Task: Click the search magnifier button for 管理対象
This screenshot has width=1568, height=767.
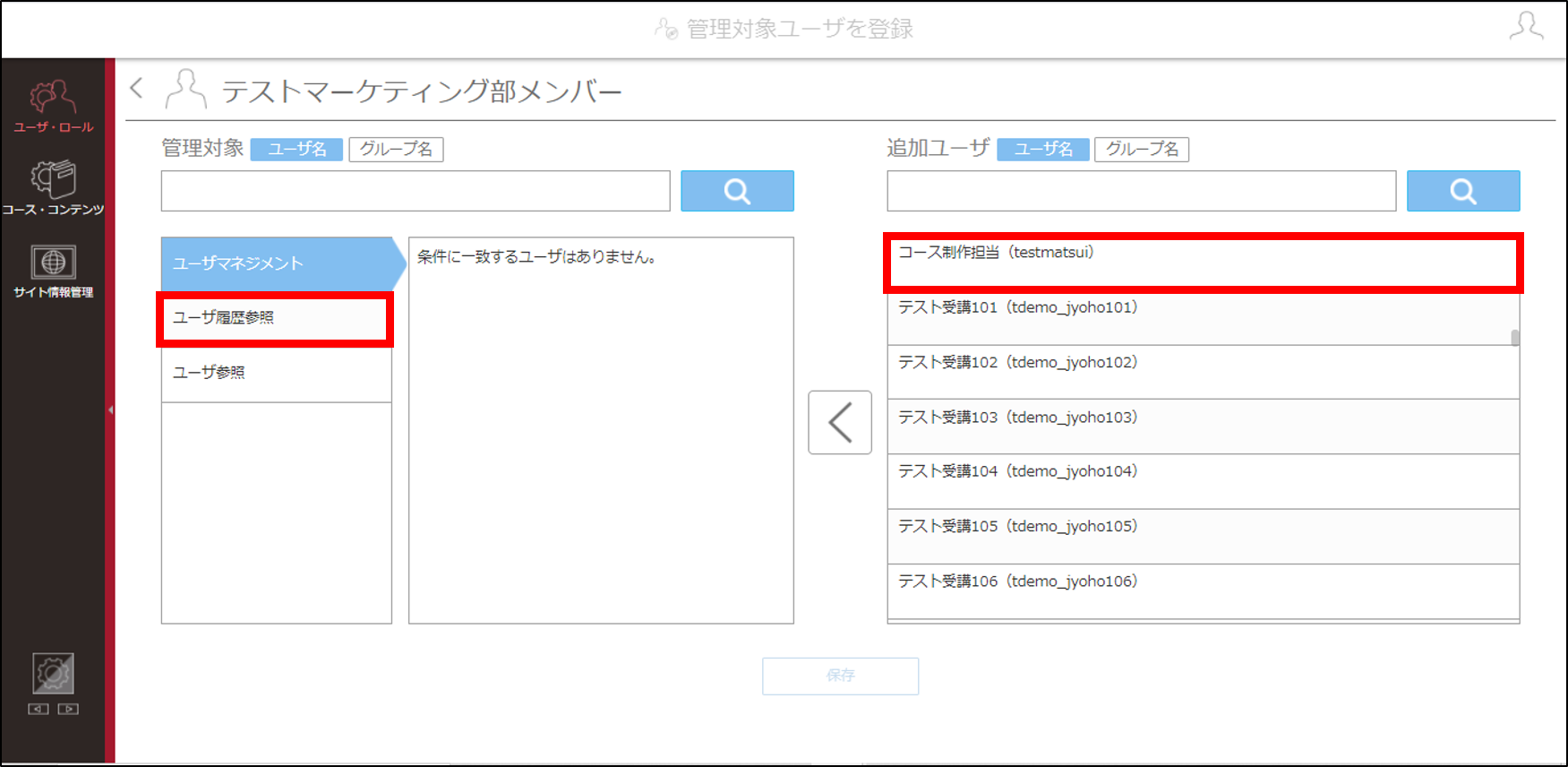Action: click(x=737, y=191)
